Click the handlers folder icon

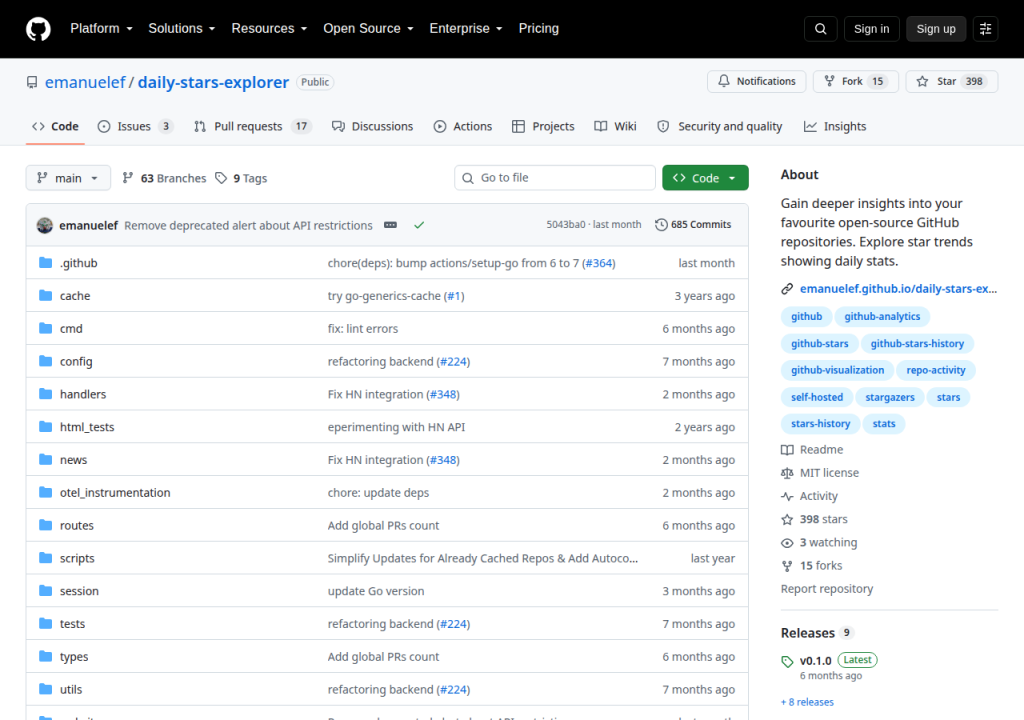(45, 394)
